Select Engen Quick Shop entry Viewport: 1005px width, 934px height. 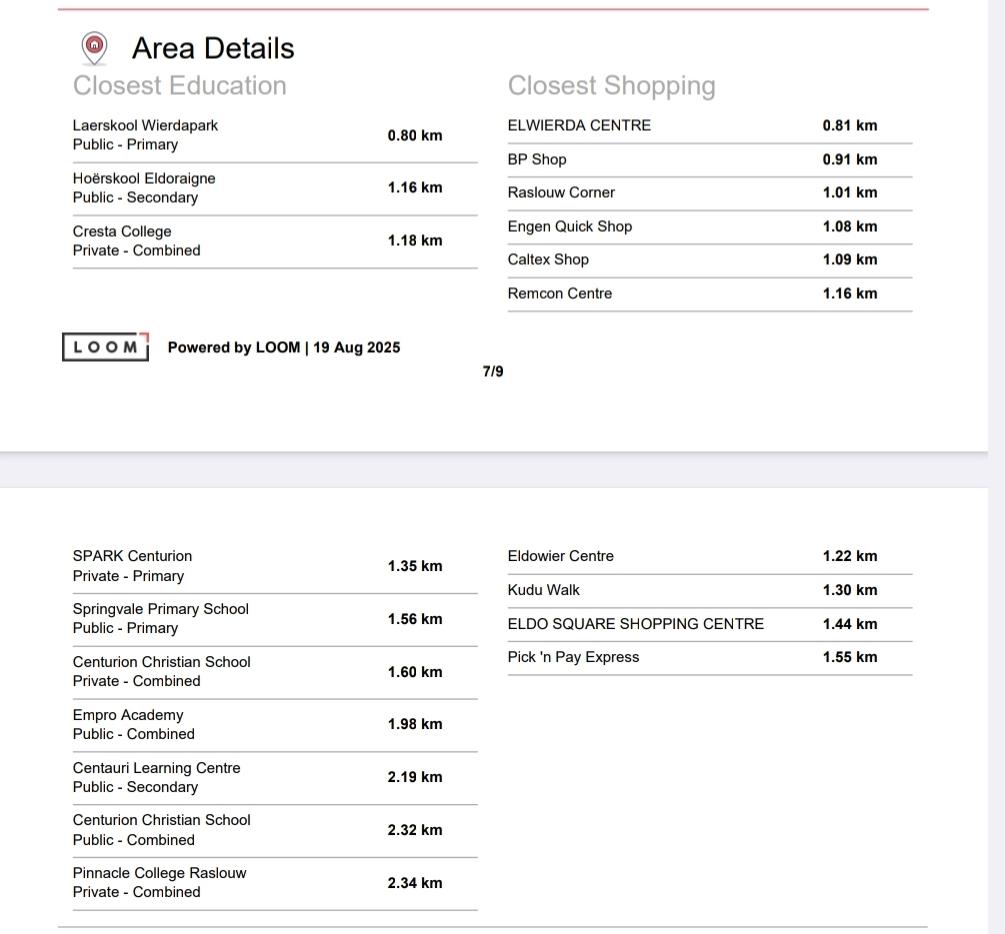pyautogui.click(x=710, y=226)
